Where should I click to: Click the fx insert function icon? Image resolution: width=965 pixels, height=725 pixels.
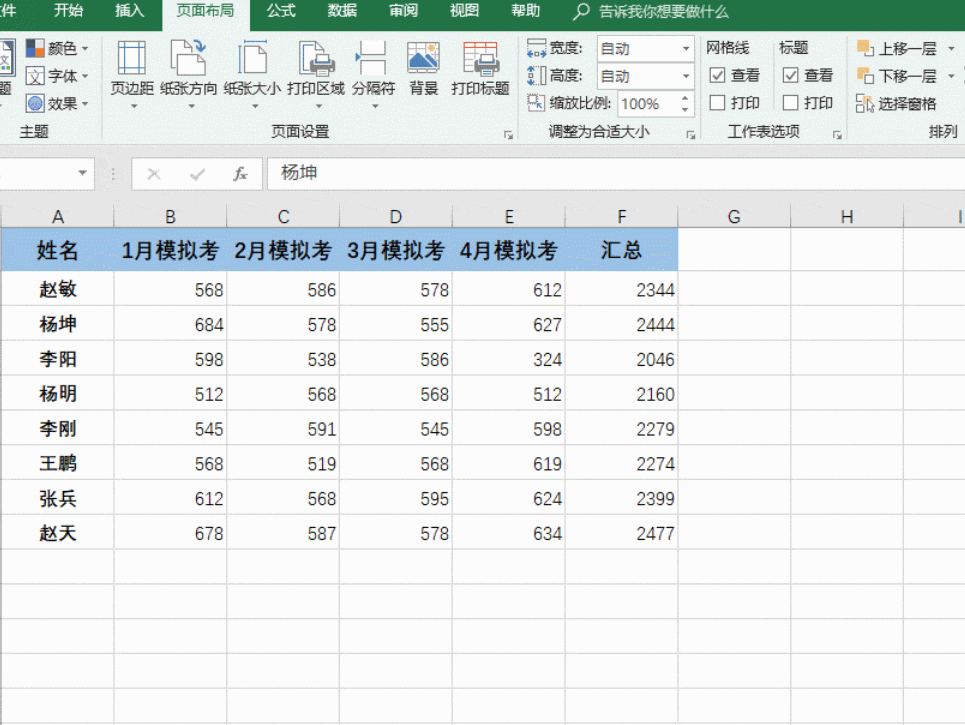point(240,174)
